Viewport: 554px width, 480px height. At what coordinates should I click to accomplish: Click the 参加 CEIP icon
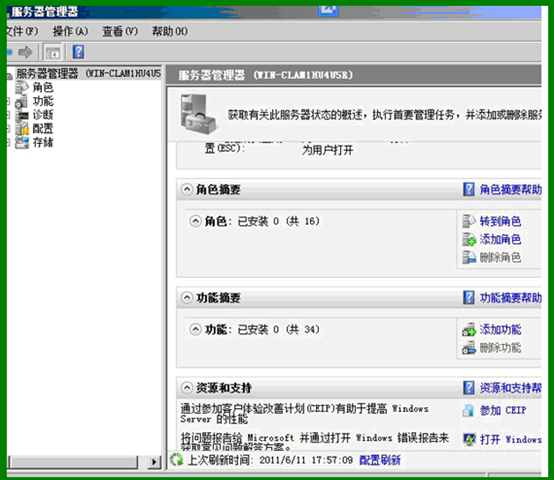[x=468, y=410]
